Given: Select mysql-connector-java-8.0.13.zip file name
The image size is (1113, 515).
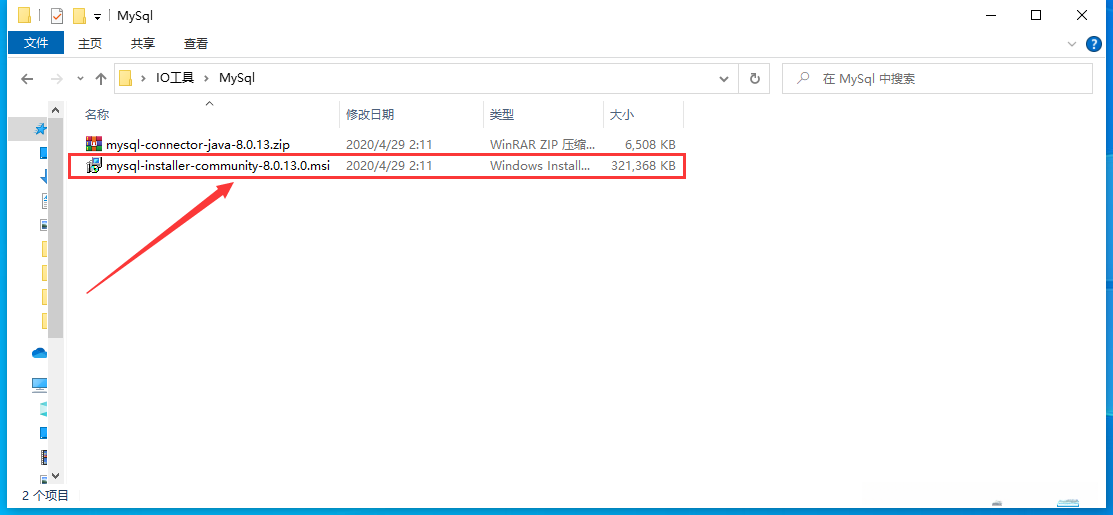Looking at the screenshot, I should point(198,145).
